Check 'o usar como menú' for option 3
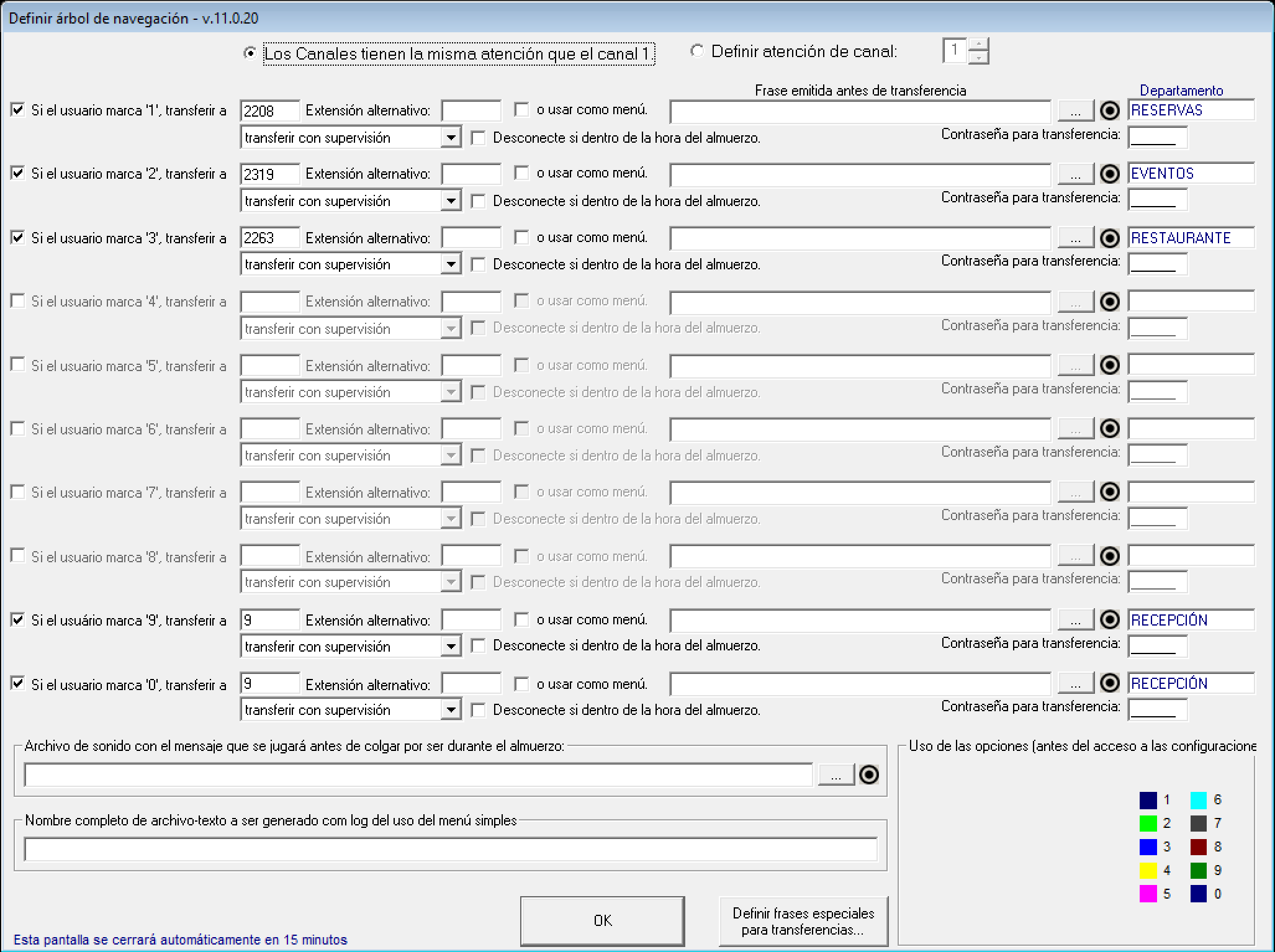Image resolution: width=1275 pixels, height=952 pixels. pos(521,238)
